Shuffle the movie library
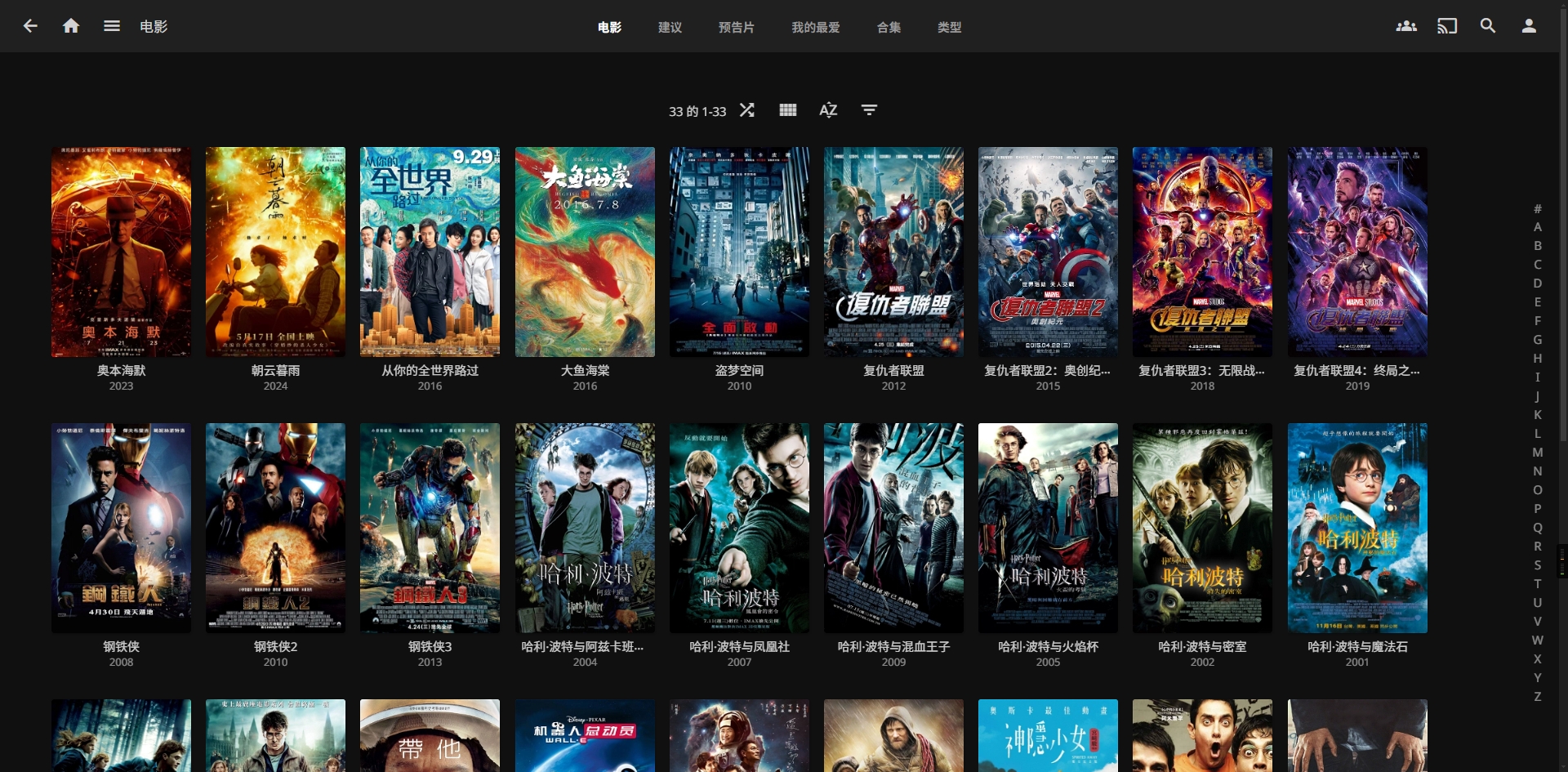This screenshot has height=772, width=1568. pyautogui.click(x=746, y=110)
